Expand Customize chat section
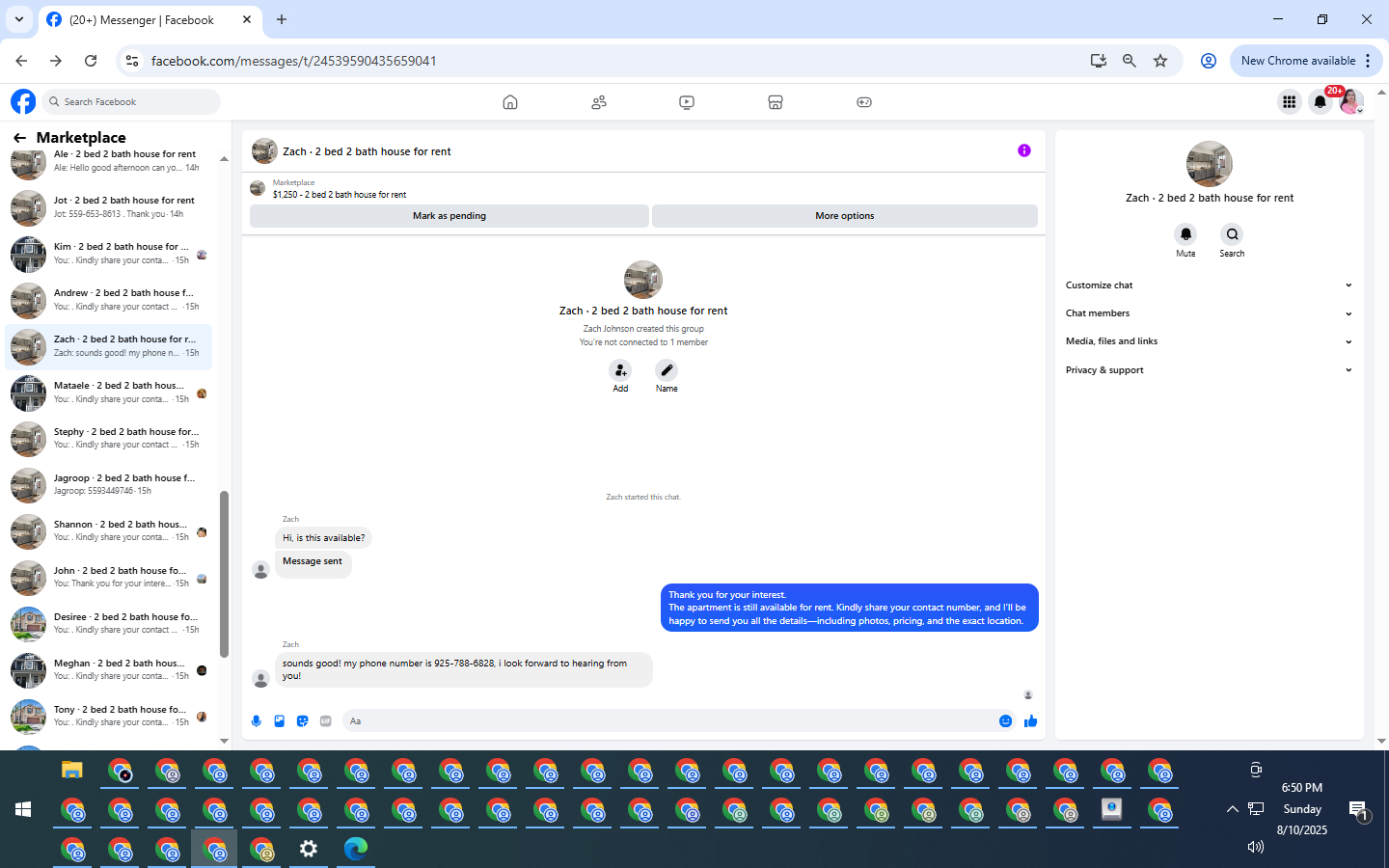Viewport: 1389px width, 868px height. click(x=1209, y=285)
